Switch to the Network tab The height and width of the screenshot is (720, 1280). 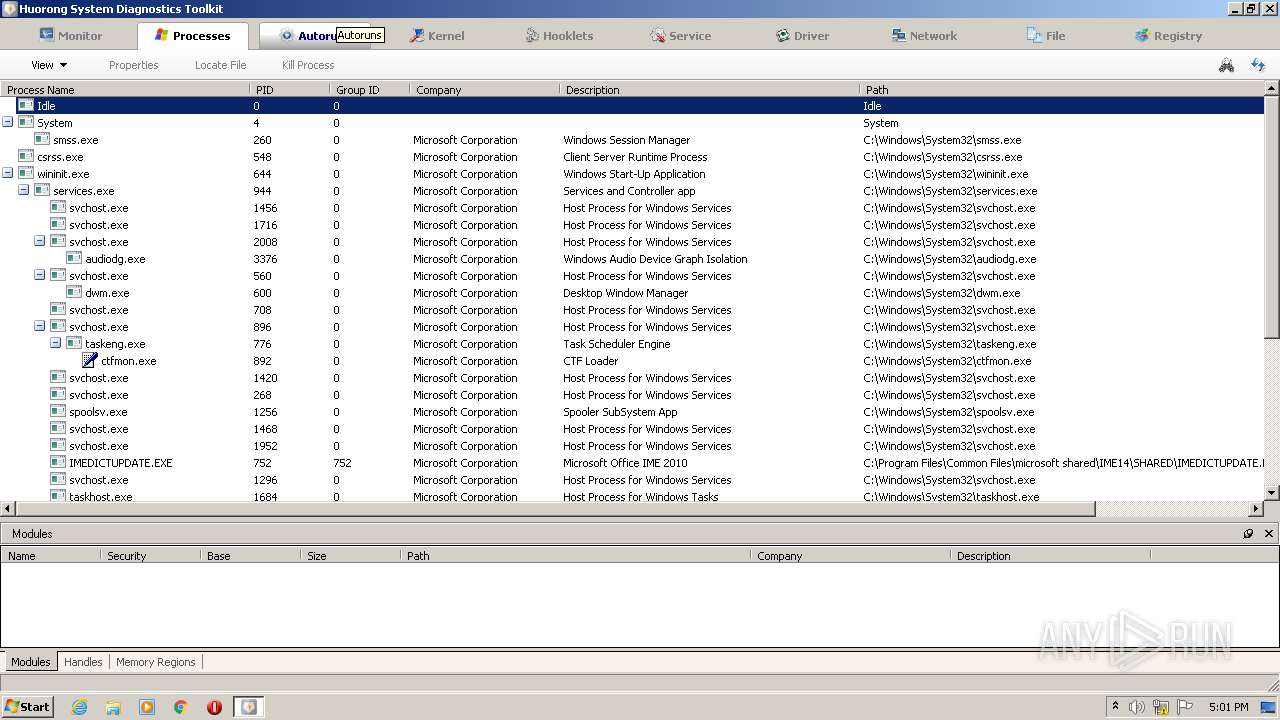(x=924, y=35)
